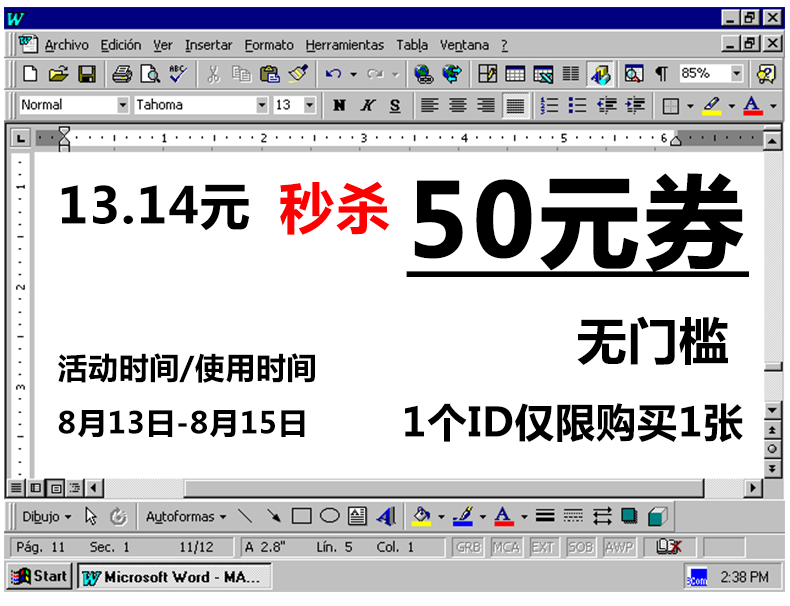790x606 pixels.
Task: Select the Format Painter brush icon
Action: (x=298, y=74)
